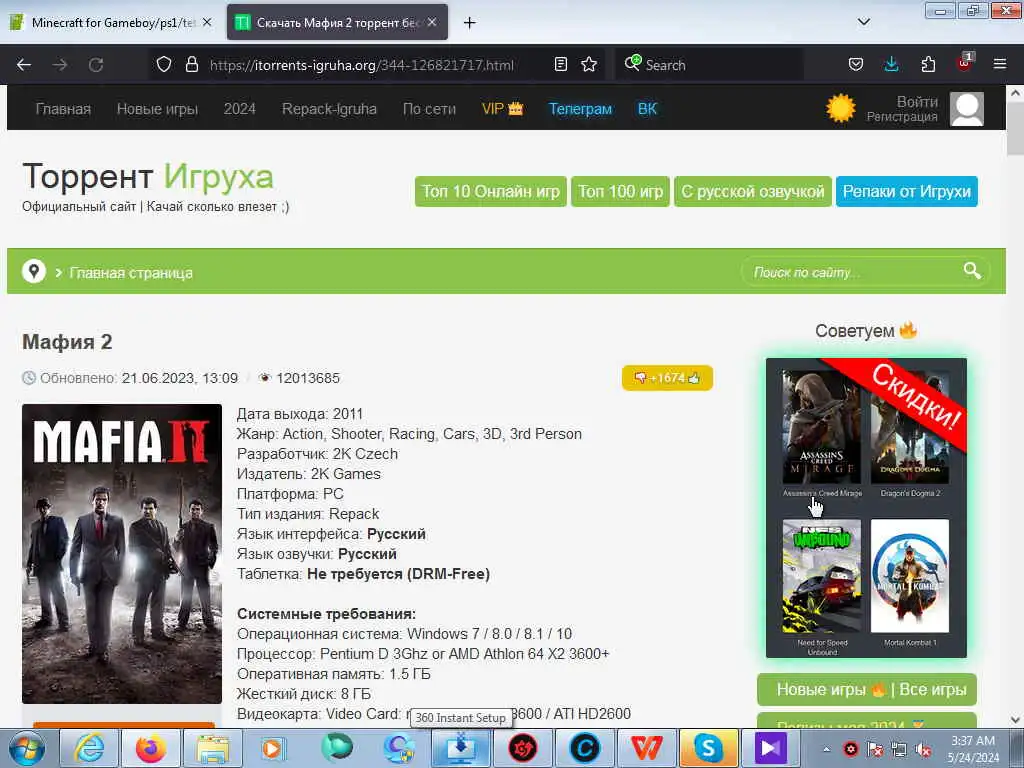The image size is (1024, 768).
Task: Click the thumbs-down rating icon
Action: (640, 377)
